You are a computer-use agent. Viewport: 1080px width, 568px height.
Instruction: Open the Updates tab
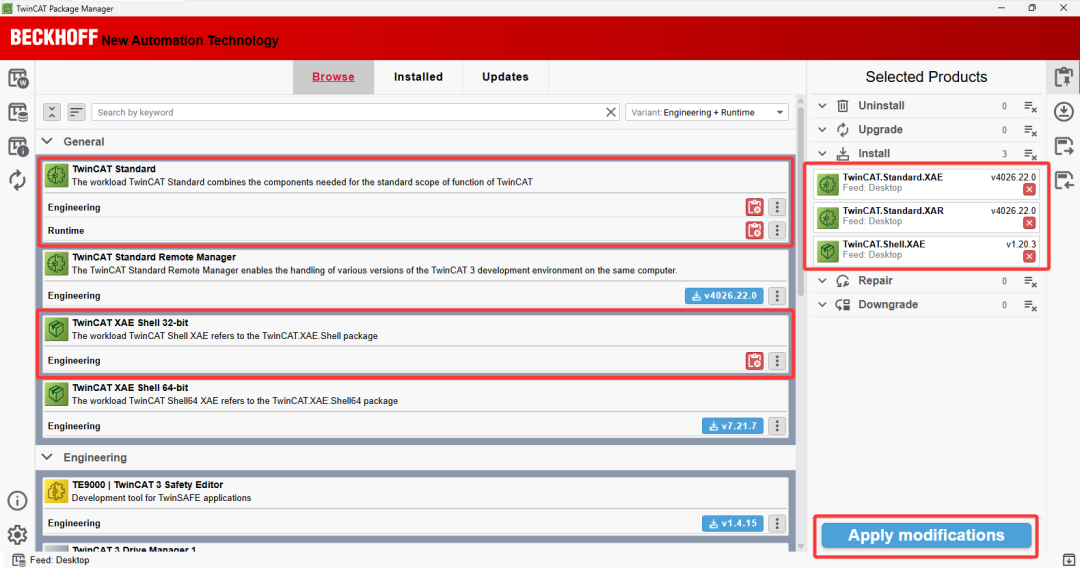pyautogui.click(x=505, y=77)
